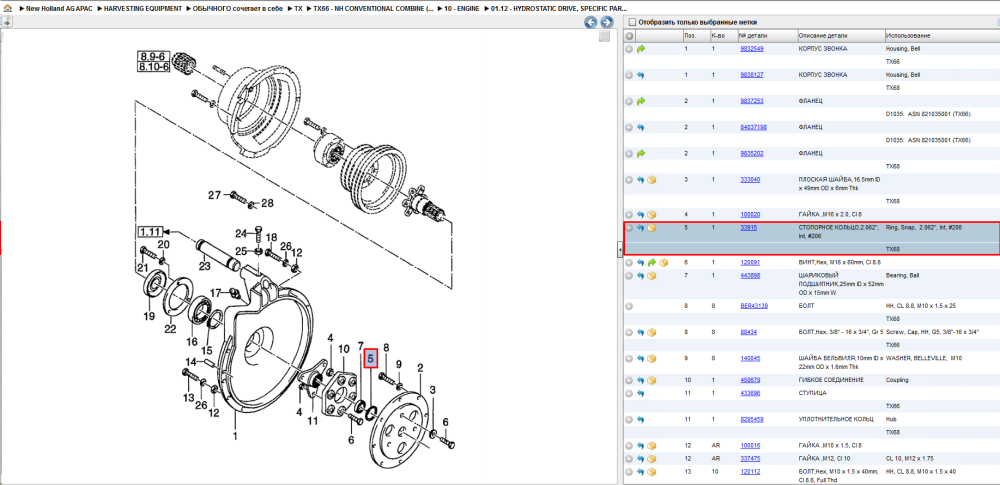Image resolution: width=1000 pixels, height=485 pixels.
Task: Toggle the diagram panel pin icon
Action: (x=6, y=22)
